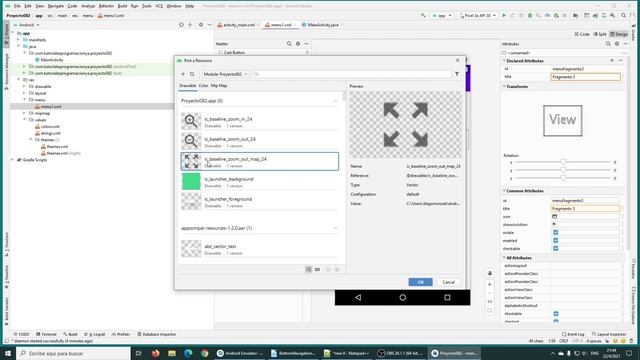Choose the ic_launcher_background green drawable

tap(260, 182)
